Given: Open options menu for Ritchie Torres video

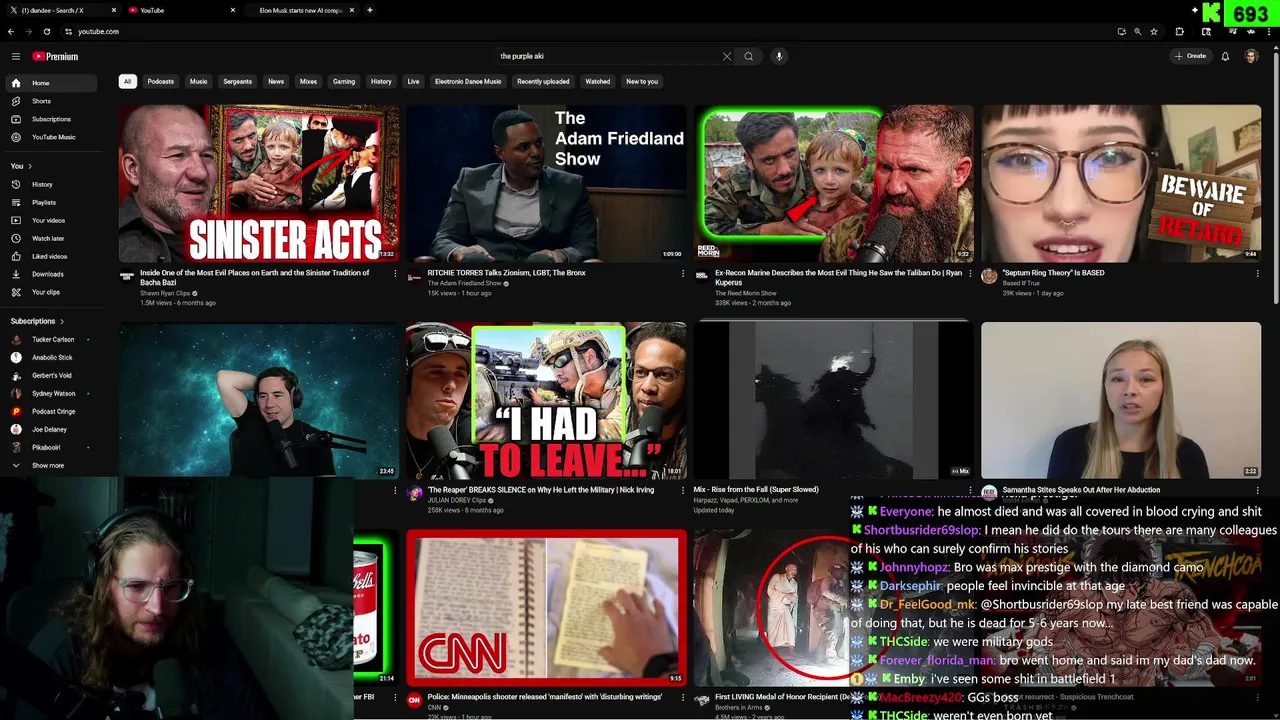Looking at the screenshot, I should [x=683, y=273].
